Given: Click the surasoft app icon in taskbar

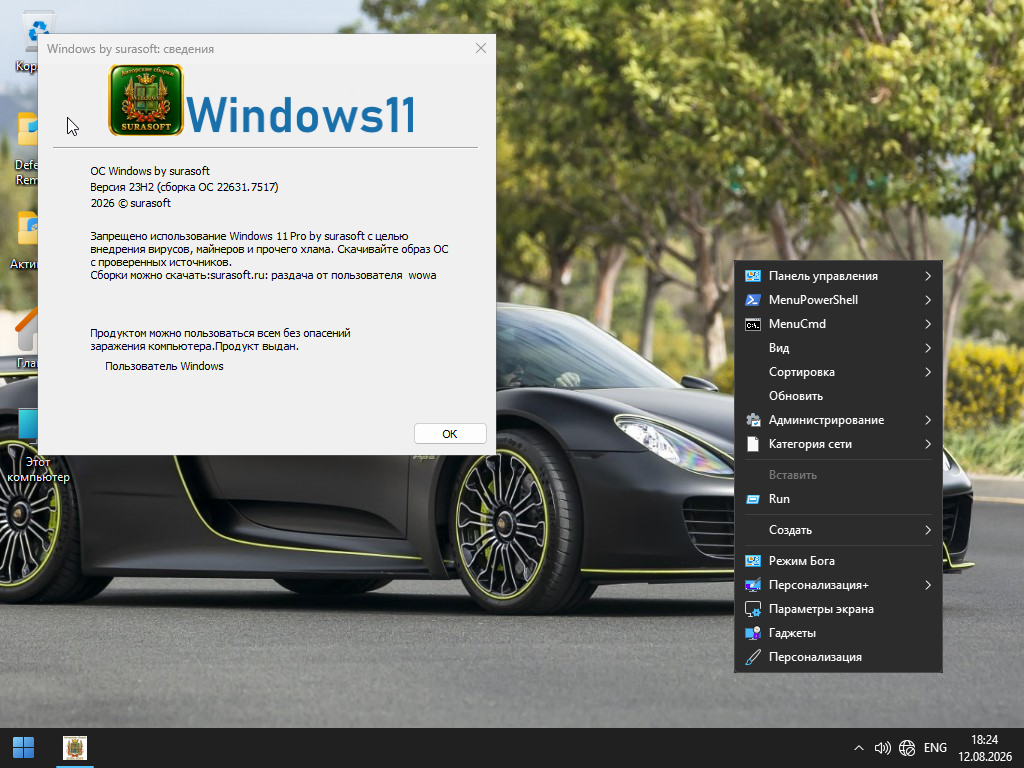Looking at the screenshot, I should click(74, 748).
